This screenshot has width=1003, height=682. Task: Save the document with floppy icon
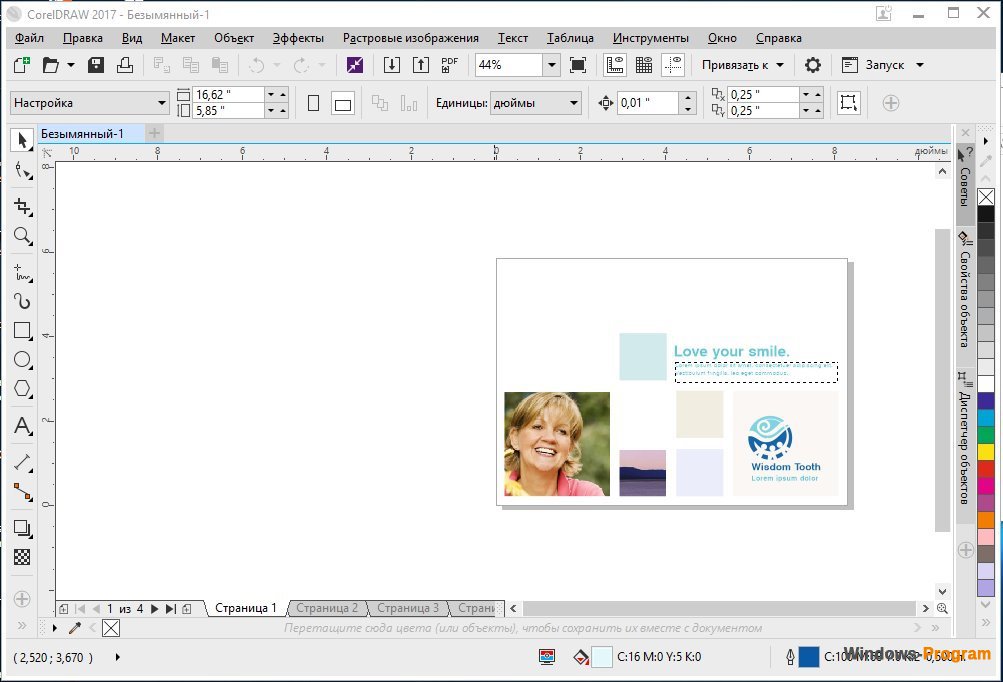point(96,65)
